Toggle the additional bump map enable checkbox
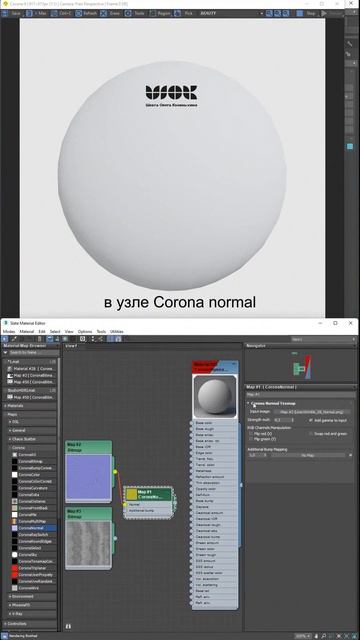This screenshot has height=640, width=360. [x=351, y=455]
